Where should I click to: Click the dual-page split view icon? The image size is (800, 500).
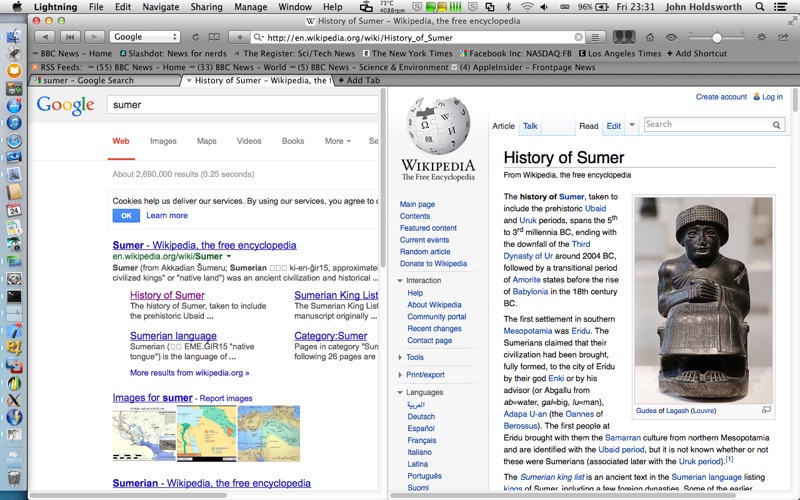pos(624,37)
